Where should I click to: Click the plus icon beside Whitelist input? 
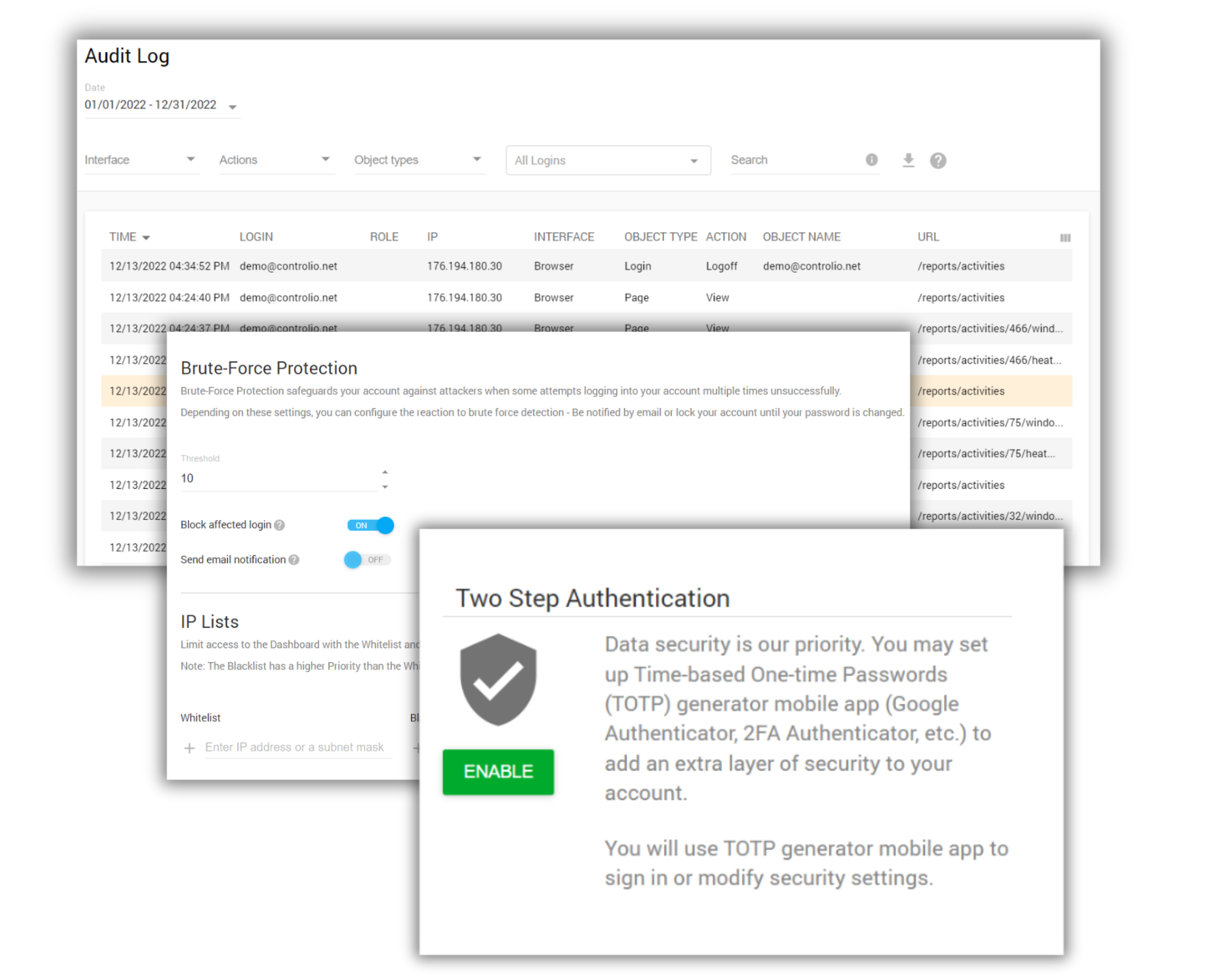click(190, 748)
